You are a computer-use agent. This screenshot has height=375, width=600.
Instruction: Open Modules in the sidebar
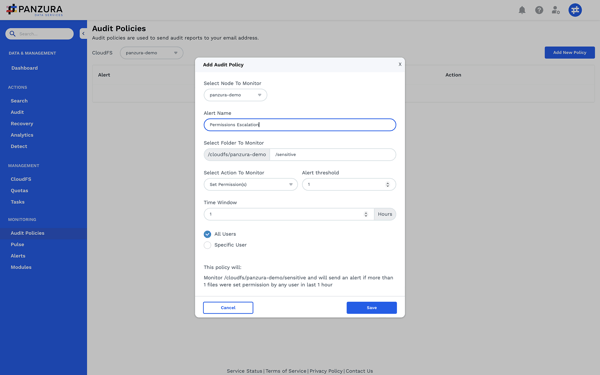(x=21, y=267)
